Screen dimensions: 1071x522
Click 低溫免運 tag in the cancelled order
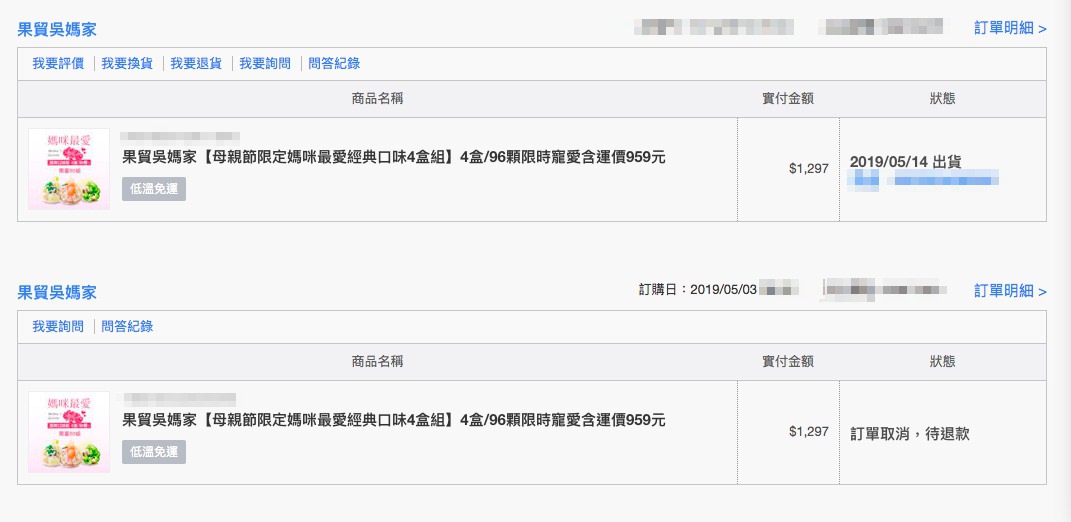click(x=154, y=452)
